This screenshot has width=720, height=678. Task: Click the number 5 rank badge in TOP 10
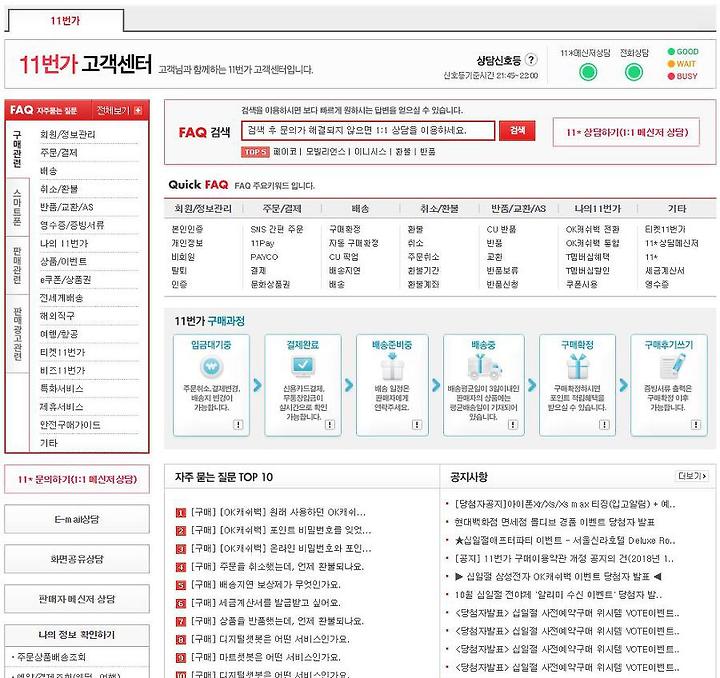click(181, 585)
